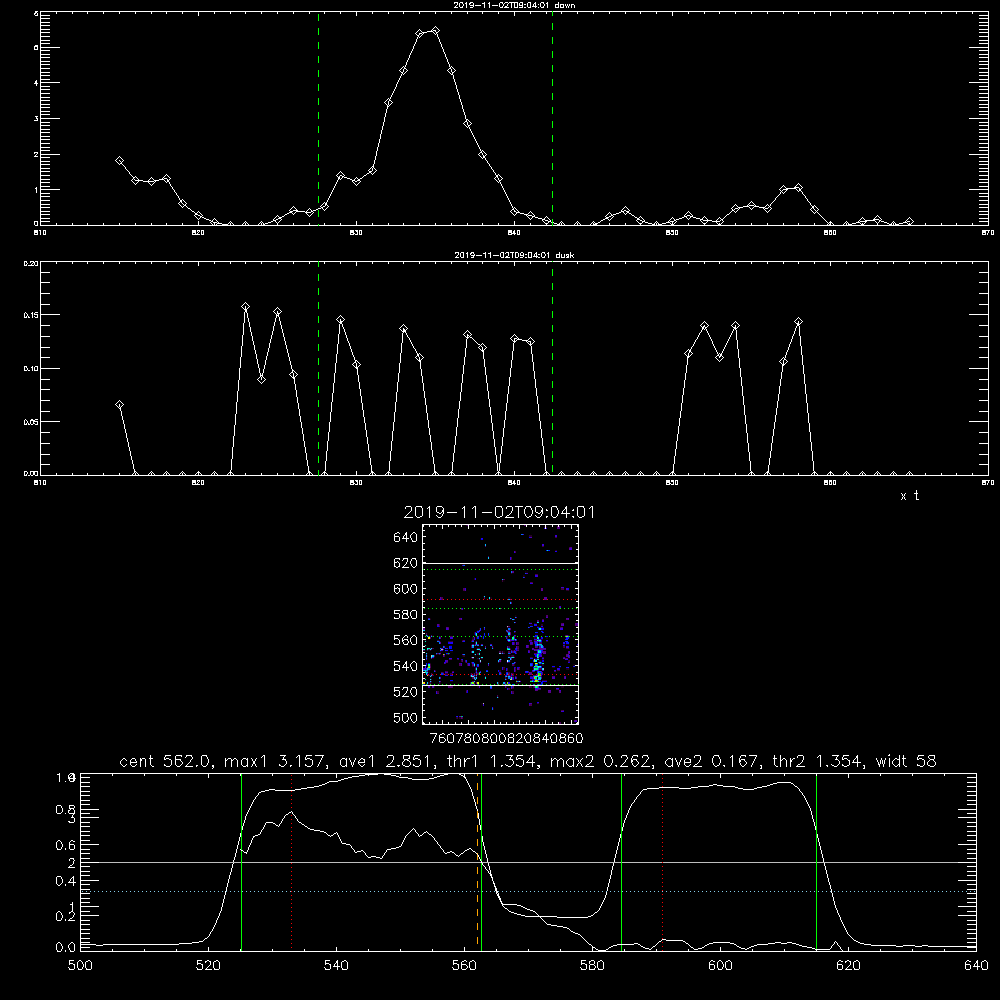Click green vertical line just right of 560
This screenshot has height=1000, width=1000.
point(482,862)
